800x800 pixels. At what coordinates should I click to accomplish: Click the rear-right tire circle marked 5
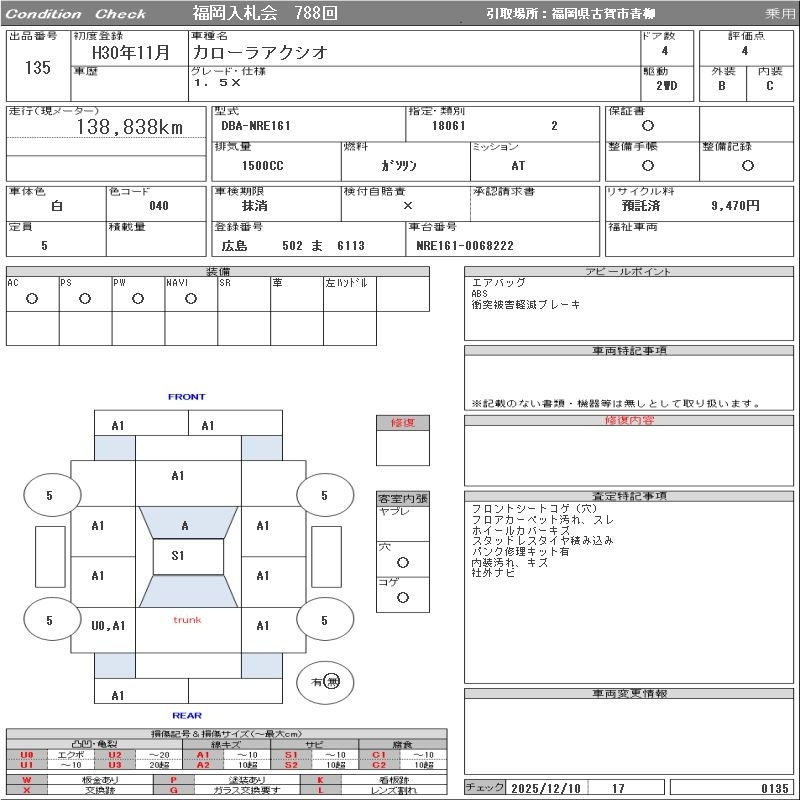(325, 620)
